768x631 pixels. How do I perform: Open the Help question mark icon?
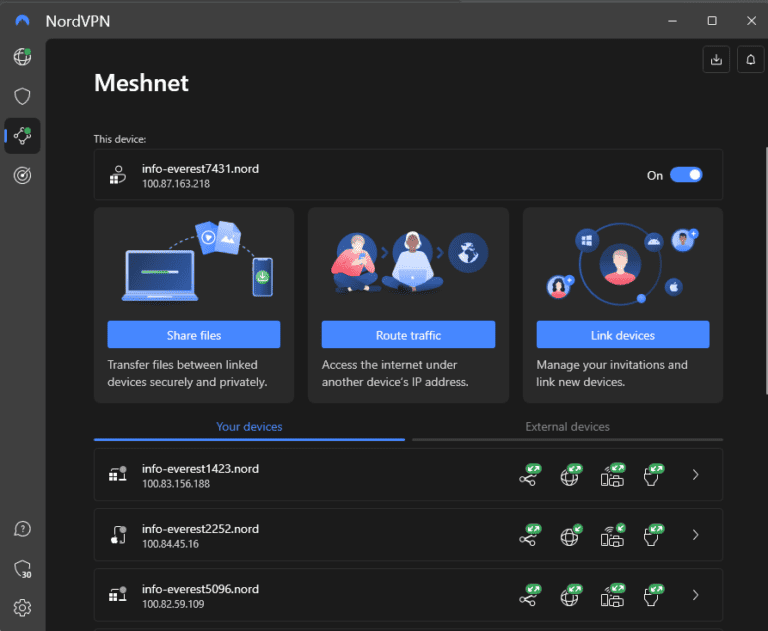(22, 529)
